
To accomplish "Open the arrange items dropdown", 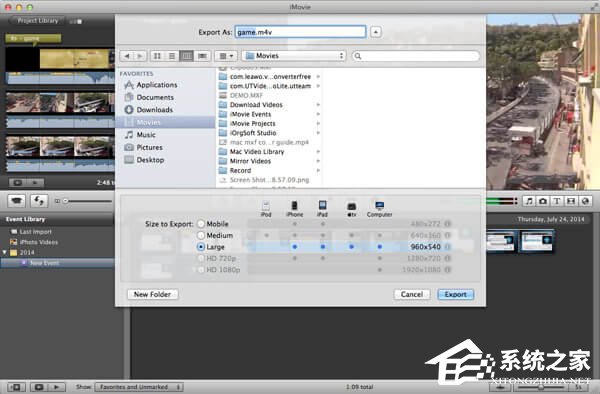I will 226,56.
